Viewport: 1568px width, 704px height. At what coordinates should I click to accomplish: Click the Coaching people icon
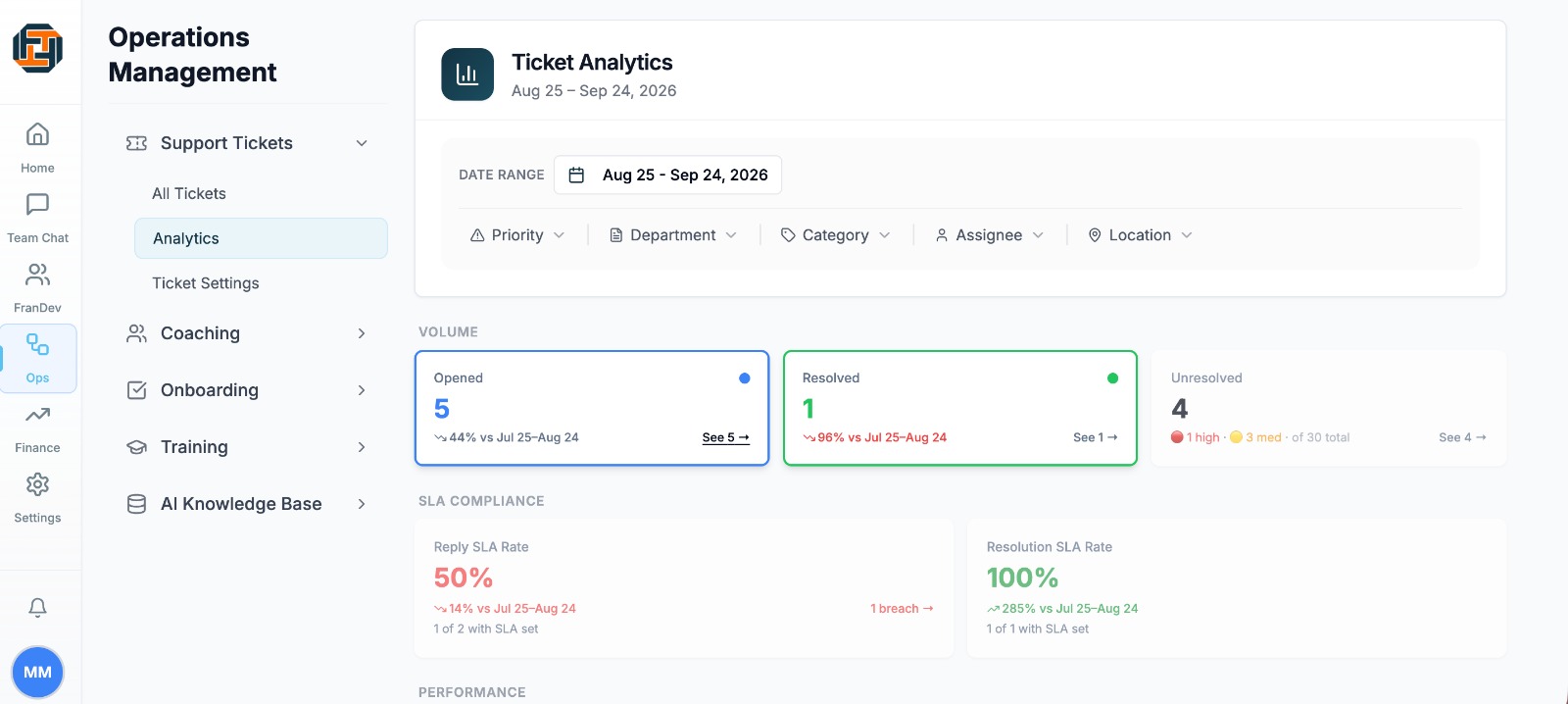[x=136, y=333]
